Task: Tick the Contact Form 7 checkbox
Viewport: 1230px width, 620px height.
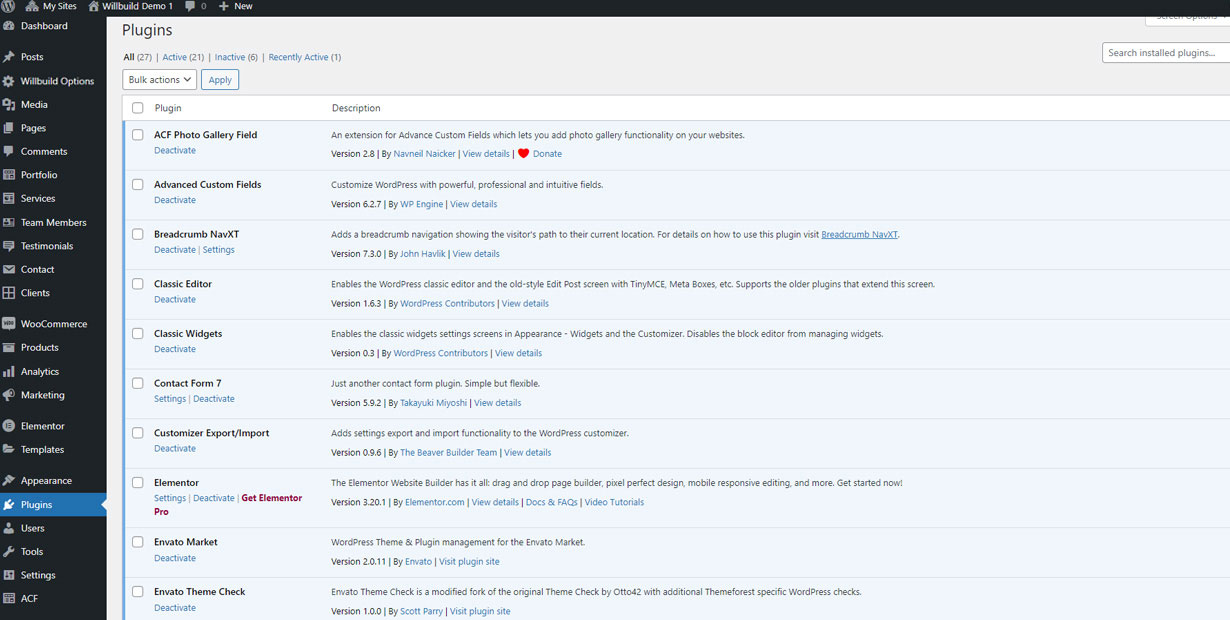Action: point(138,383)
